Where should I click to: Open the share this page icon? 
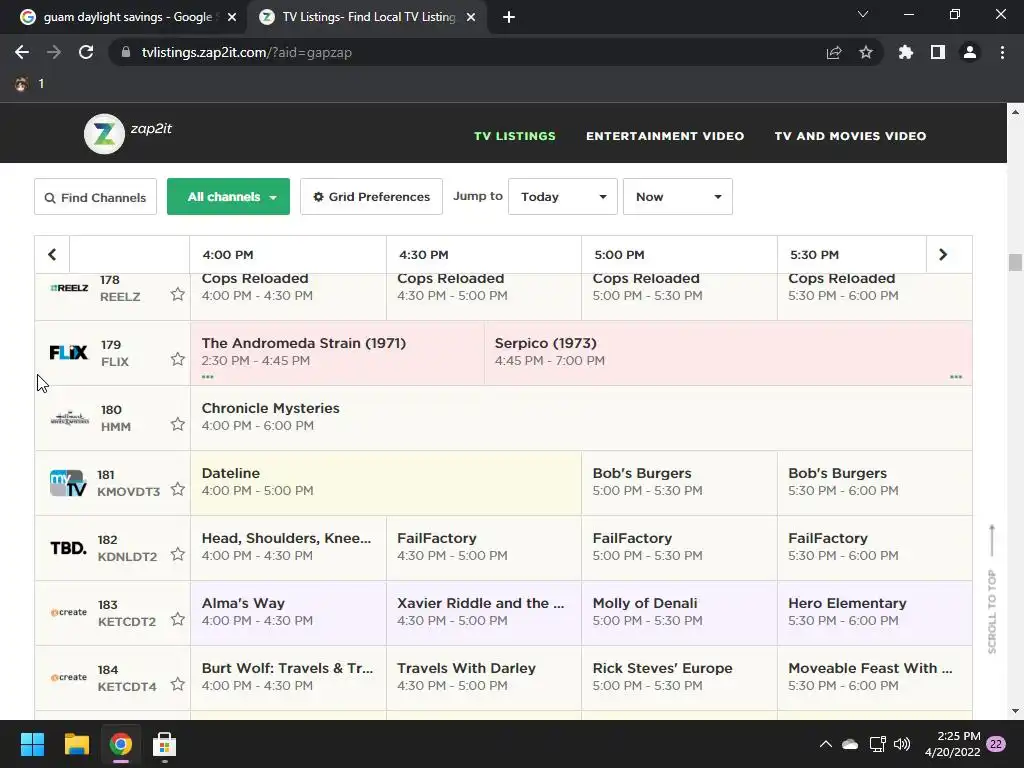tap(834, 52)
